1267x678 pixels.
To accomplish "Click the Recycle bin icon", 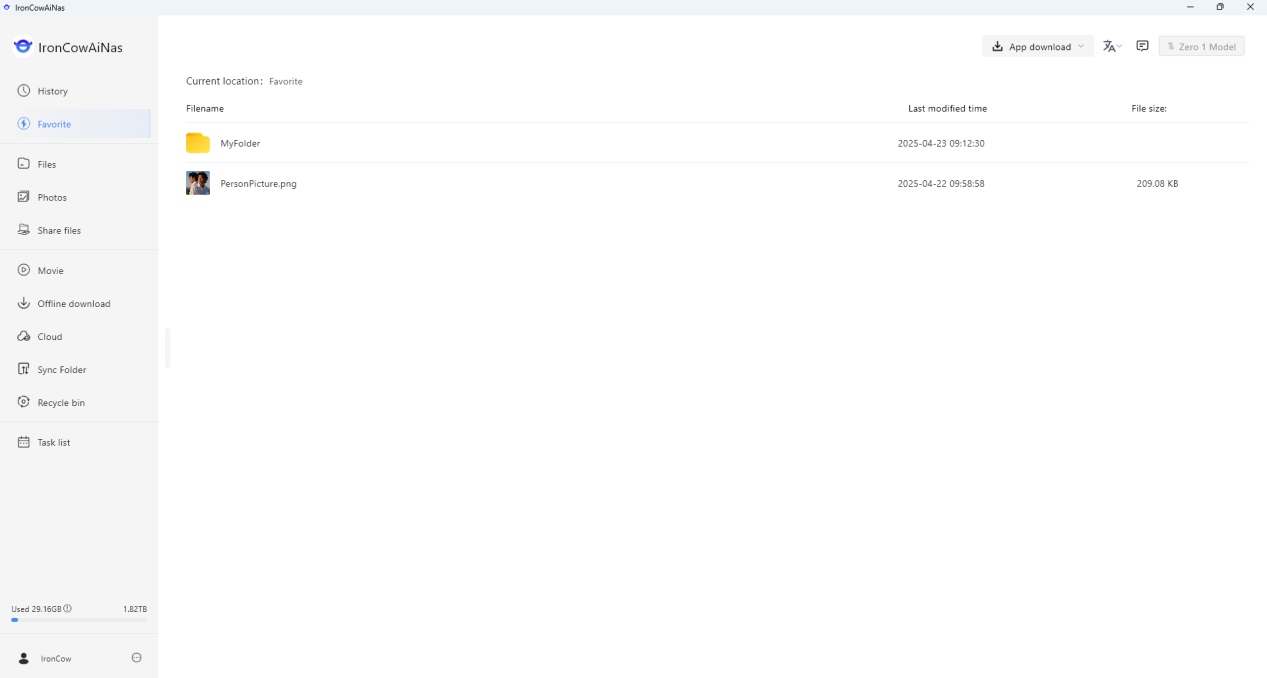I will click(24, 402).
